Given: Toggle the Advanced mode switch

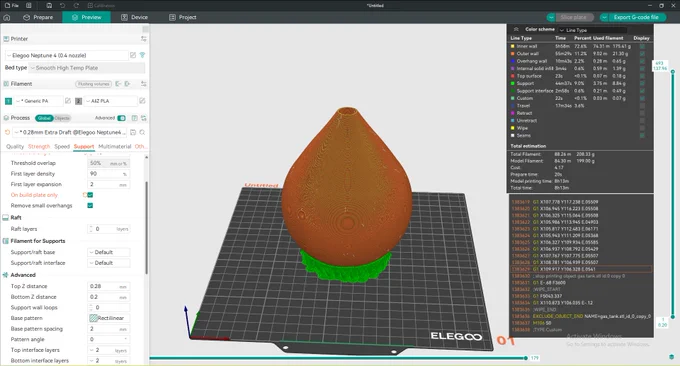Looking at the screenshot, I should coord(121,118).
